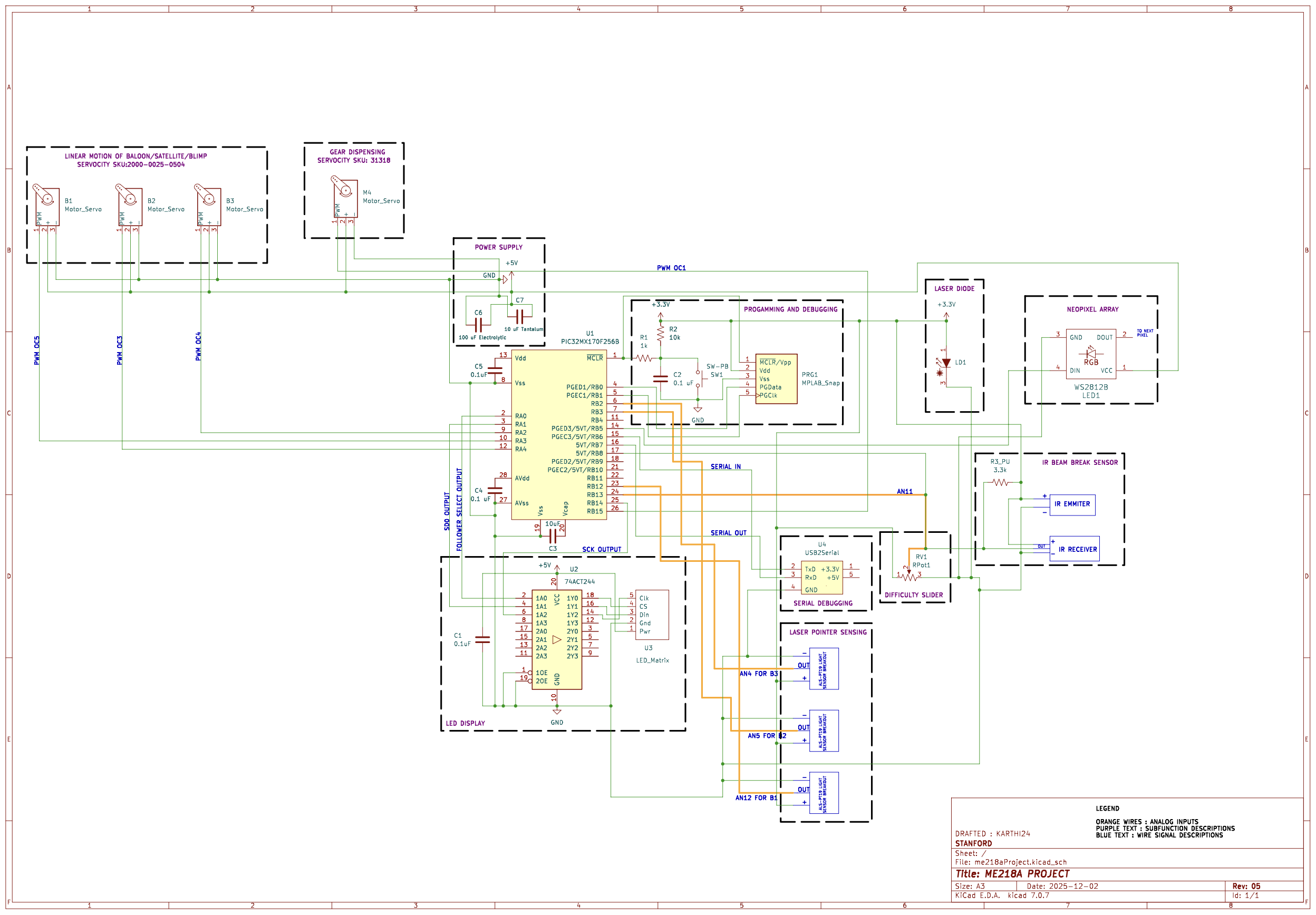
Task: Click the RV1 potentiometer symbol
Action: 909,576
